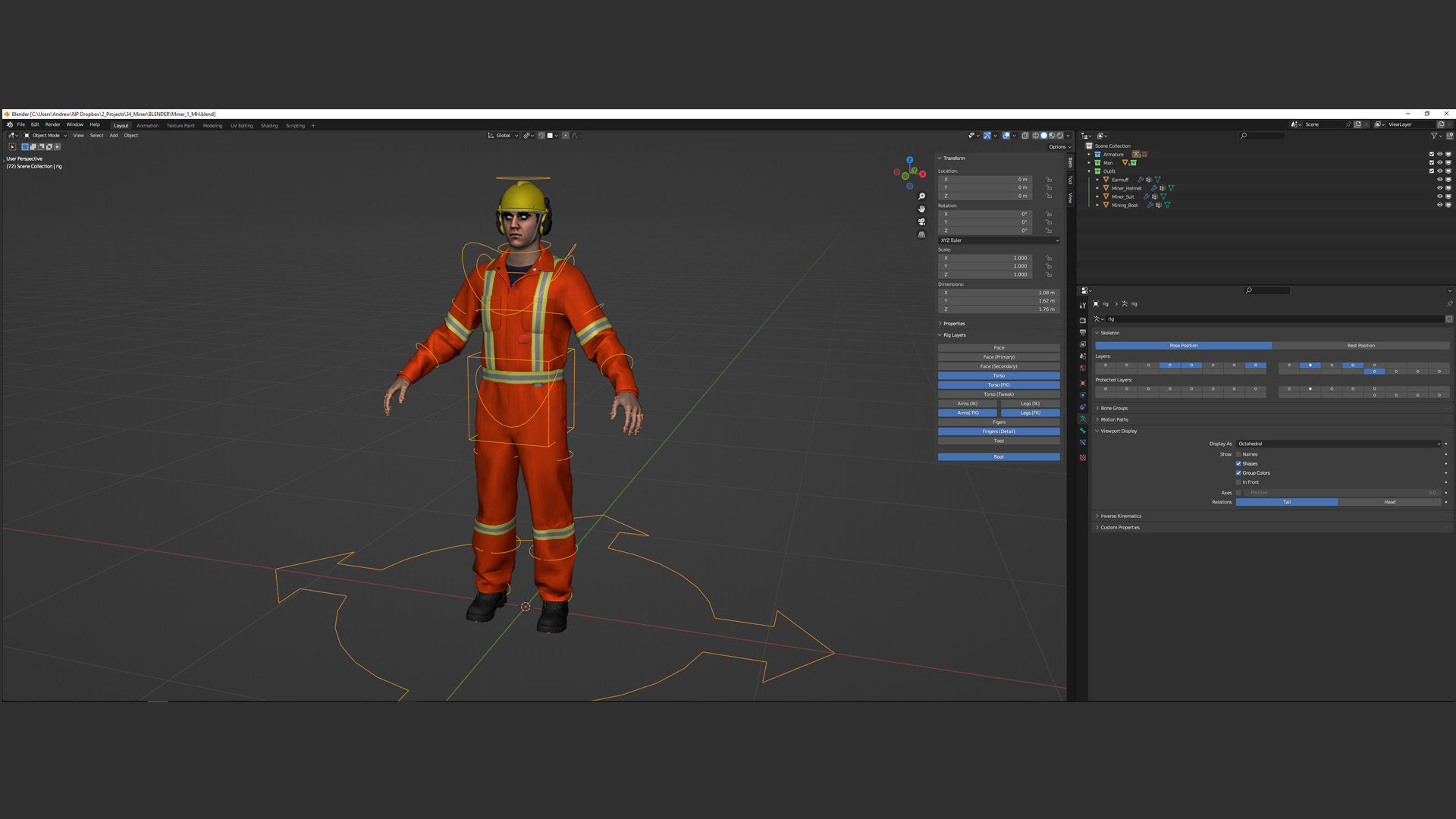Open the Object Mode dropdown

pos(45,136)
